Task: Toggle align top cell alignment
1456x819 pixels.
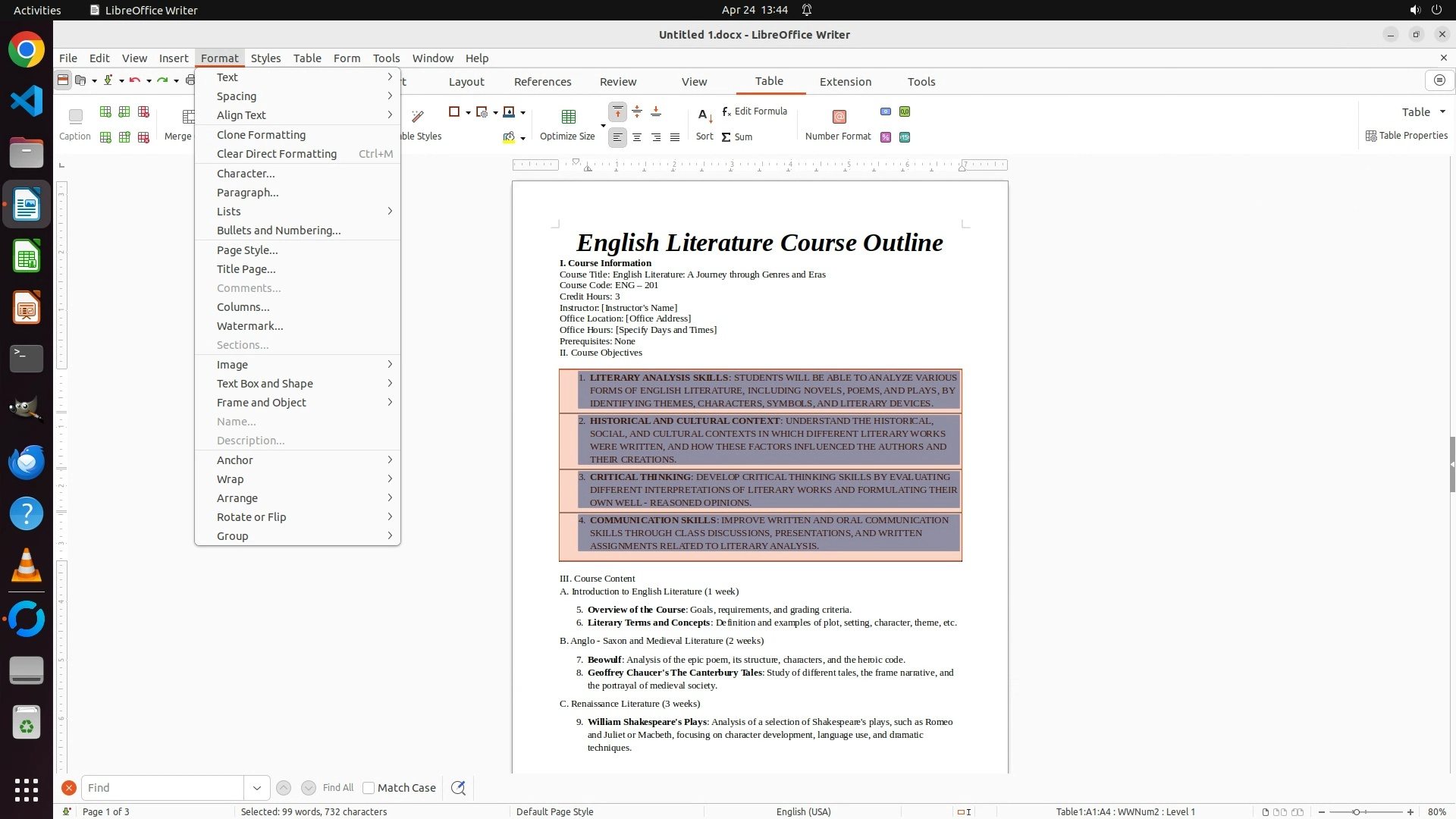Action: click(x=618, y=112)
